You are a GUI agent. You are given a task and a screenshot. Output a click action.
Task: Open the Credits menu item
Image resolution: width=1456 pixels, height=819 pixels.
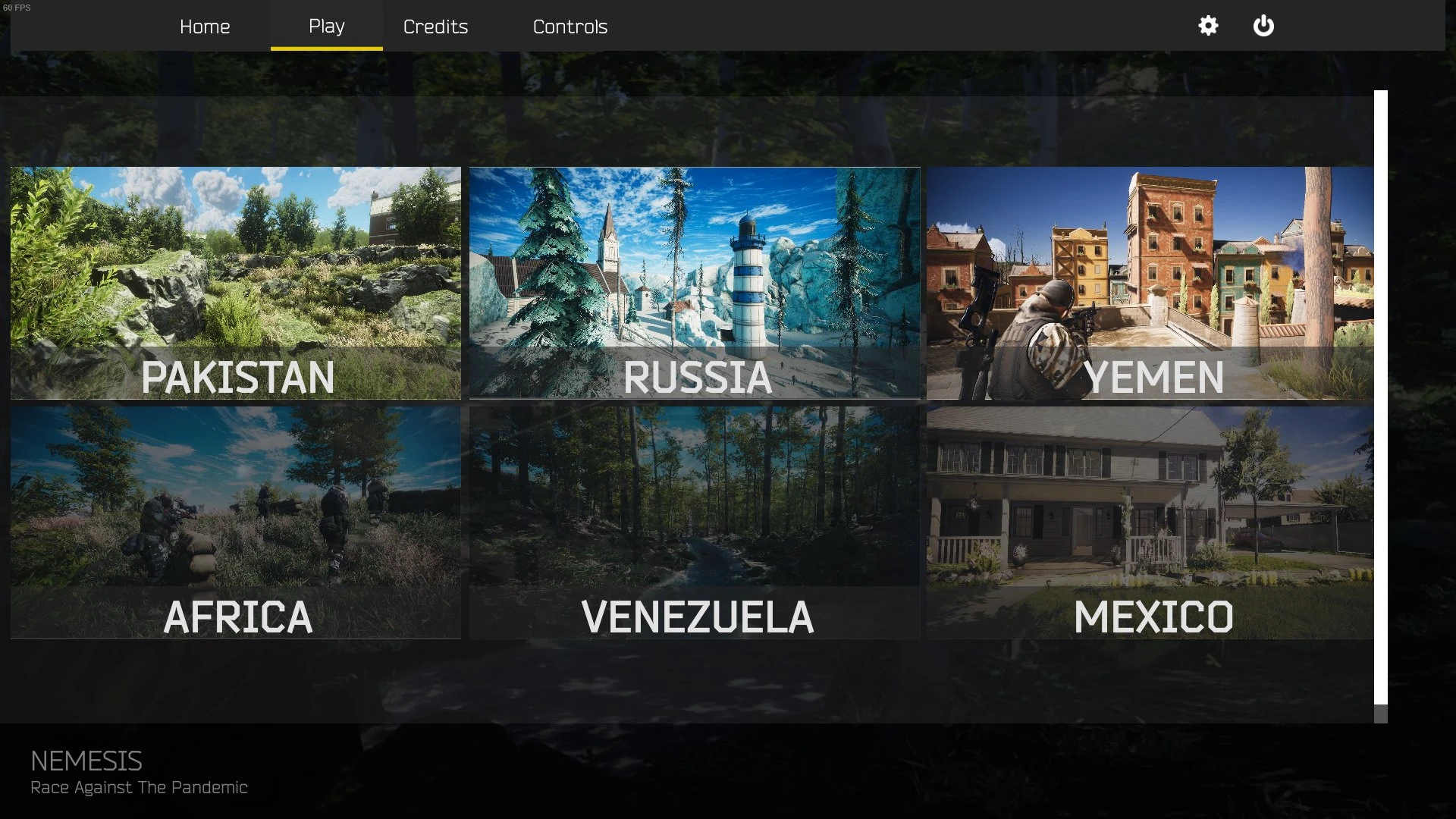[436, 27]
